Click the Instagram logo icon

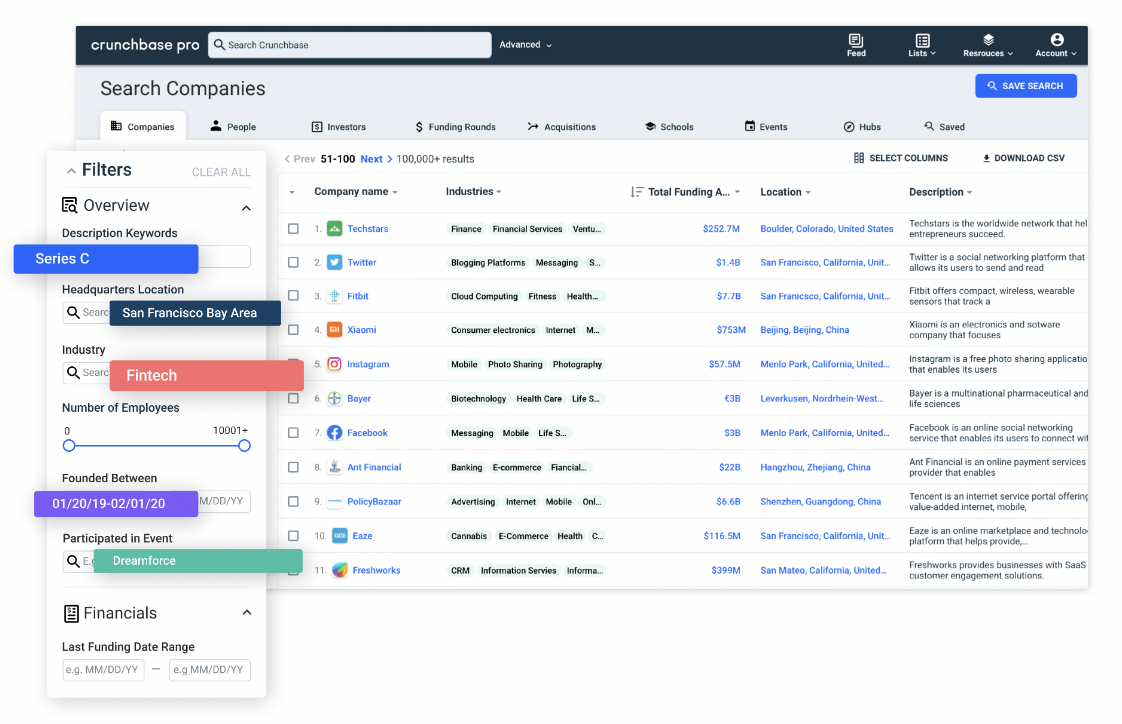tap(334, 364)
